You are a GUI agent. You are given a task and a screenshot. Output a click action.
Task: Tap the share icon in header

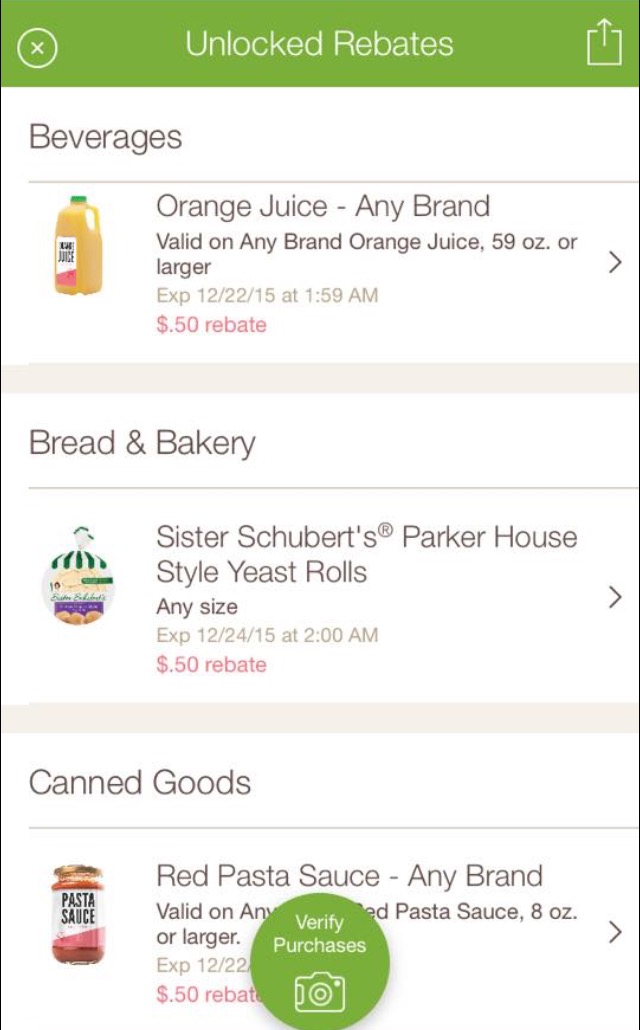click(x=603, y=45)
